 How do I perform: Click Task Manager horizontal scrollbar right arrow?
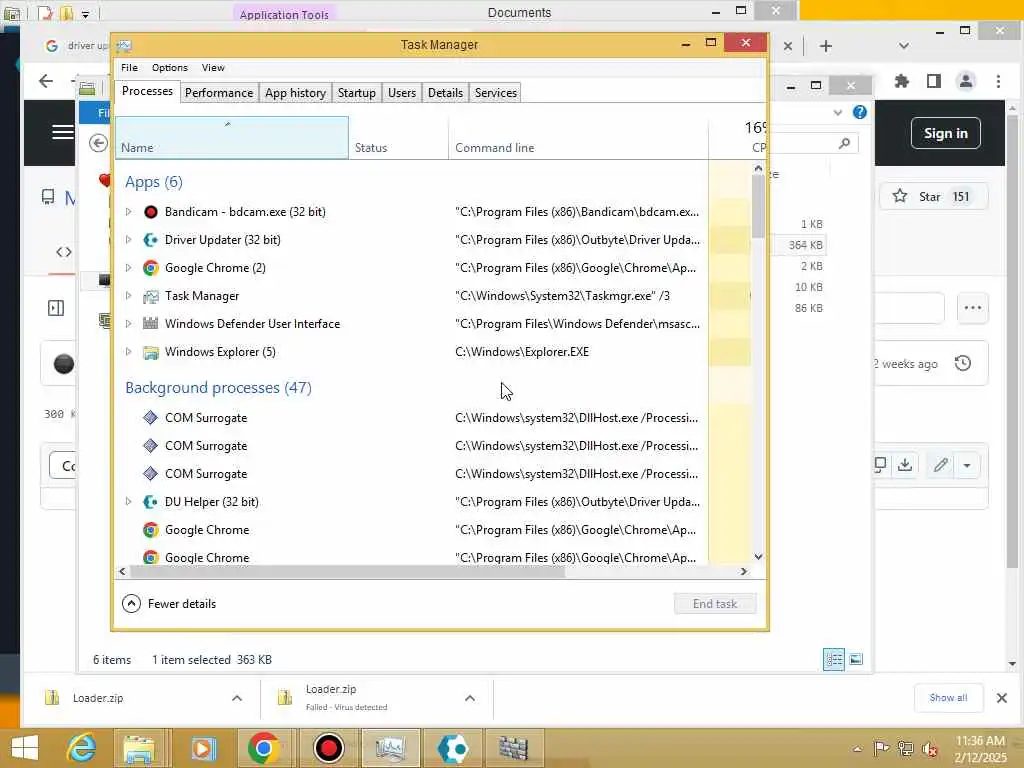(x=743, y=571)
